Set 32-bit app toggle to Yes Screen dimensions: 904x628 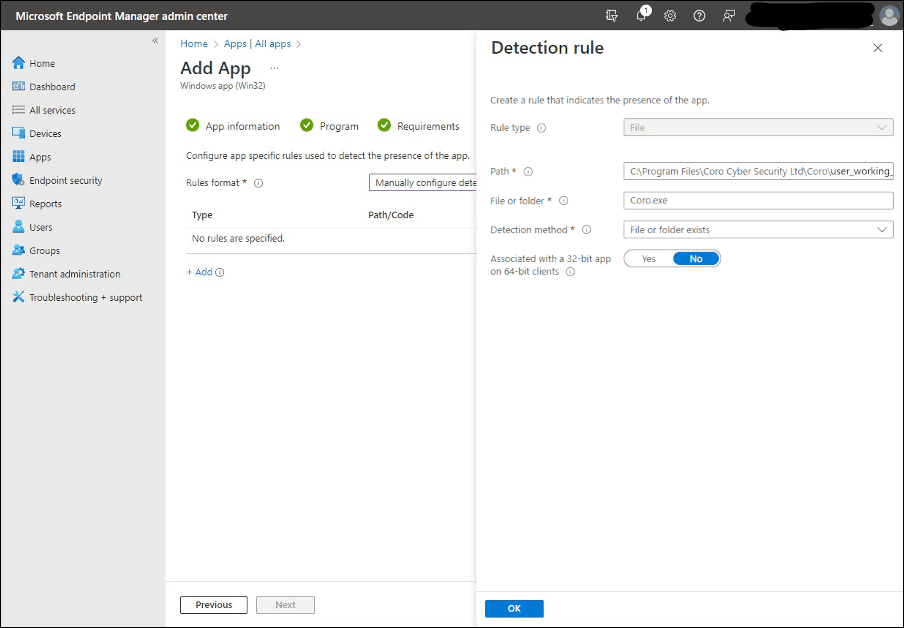pyautogui.click(x=649, y=259)
